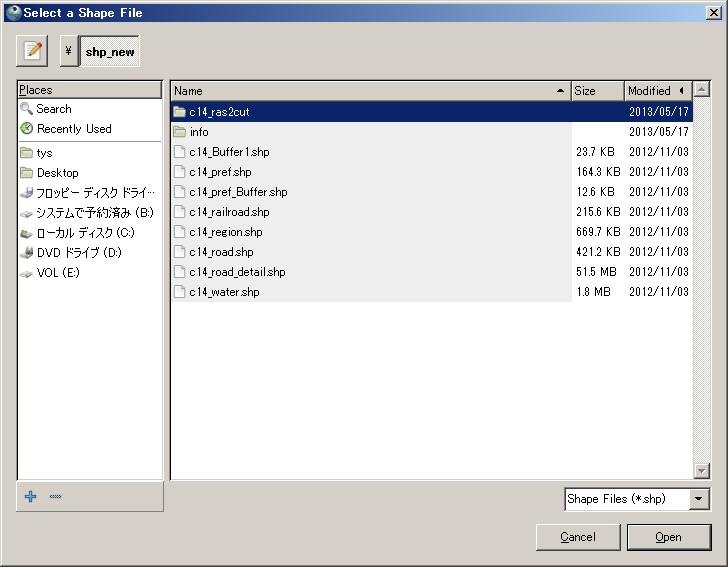The image size is (728, 567).
Task: Click the Size column header
Action: (597, 91)
